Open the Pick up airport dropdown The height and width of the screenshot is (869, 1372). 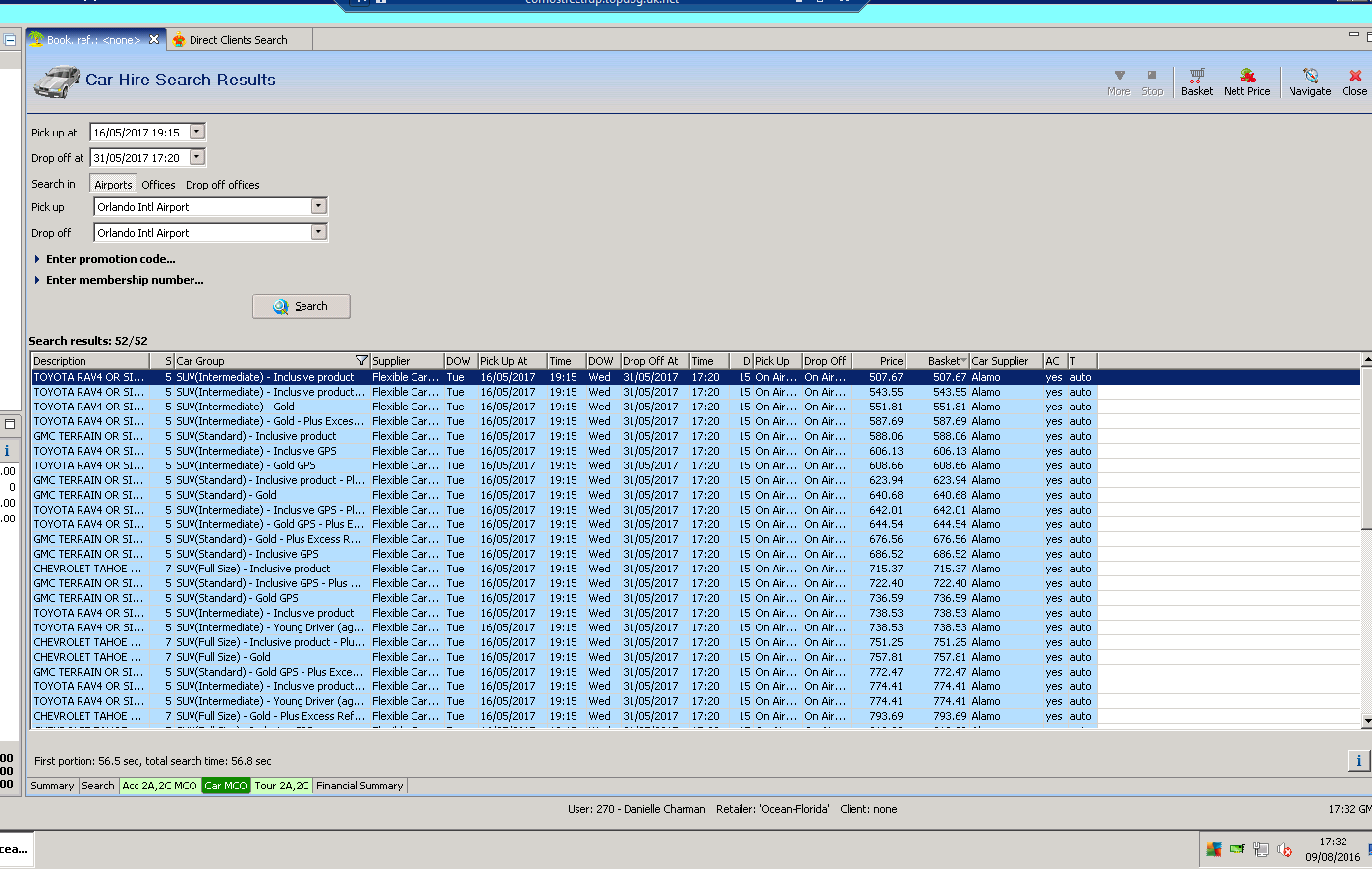tap(318, 206)
